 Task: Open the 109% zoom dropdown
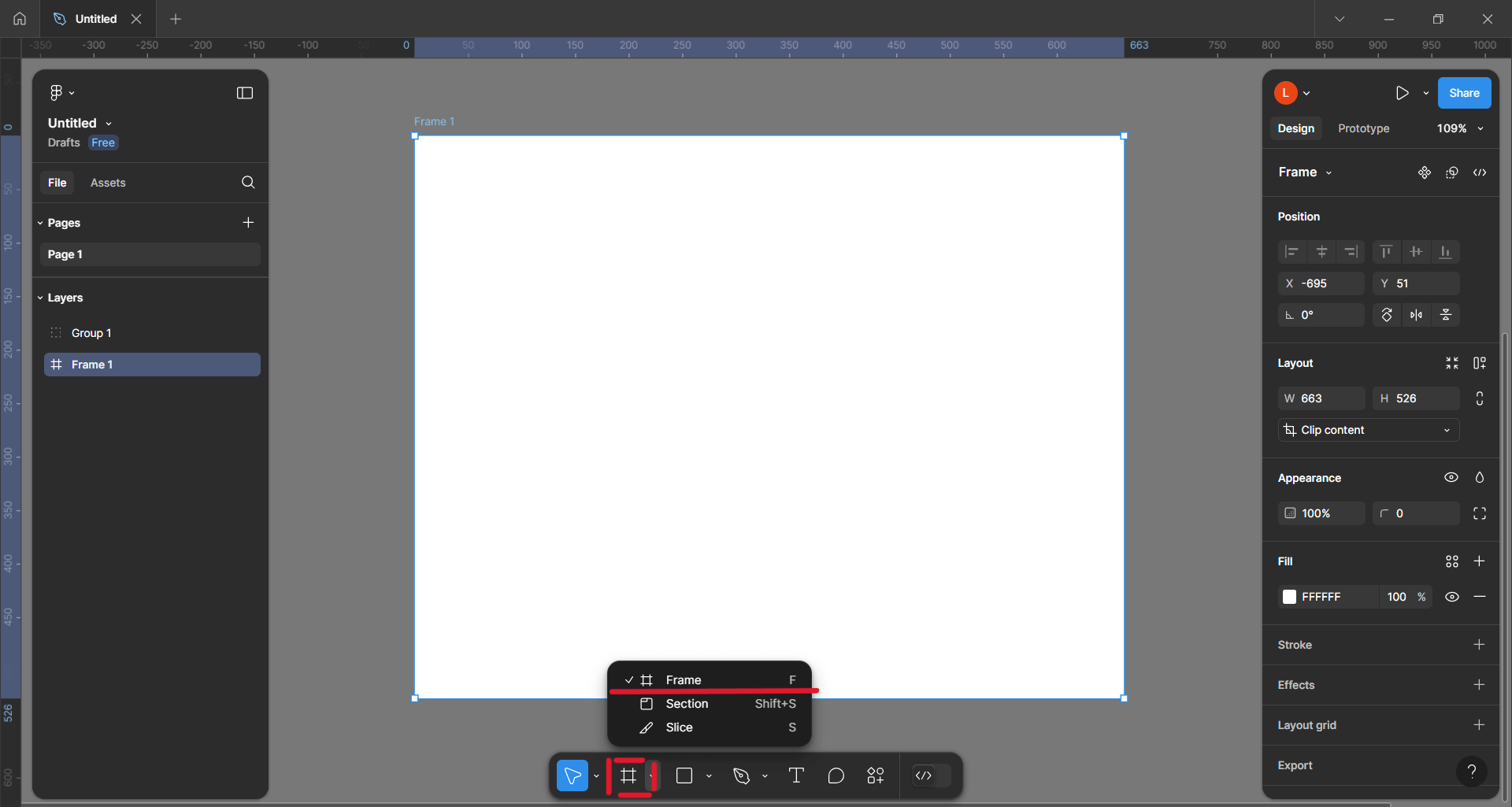1460,128
